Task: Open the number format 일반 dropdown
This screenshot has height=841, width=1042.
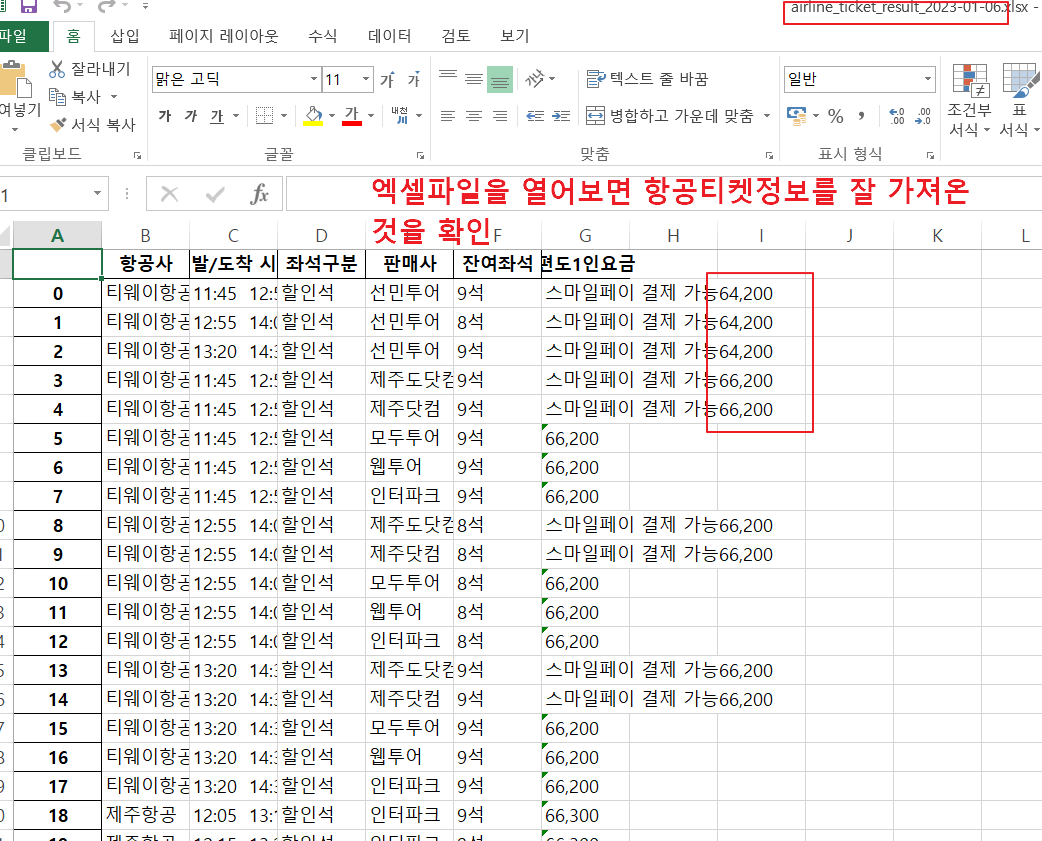Action: click(928, 79)
